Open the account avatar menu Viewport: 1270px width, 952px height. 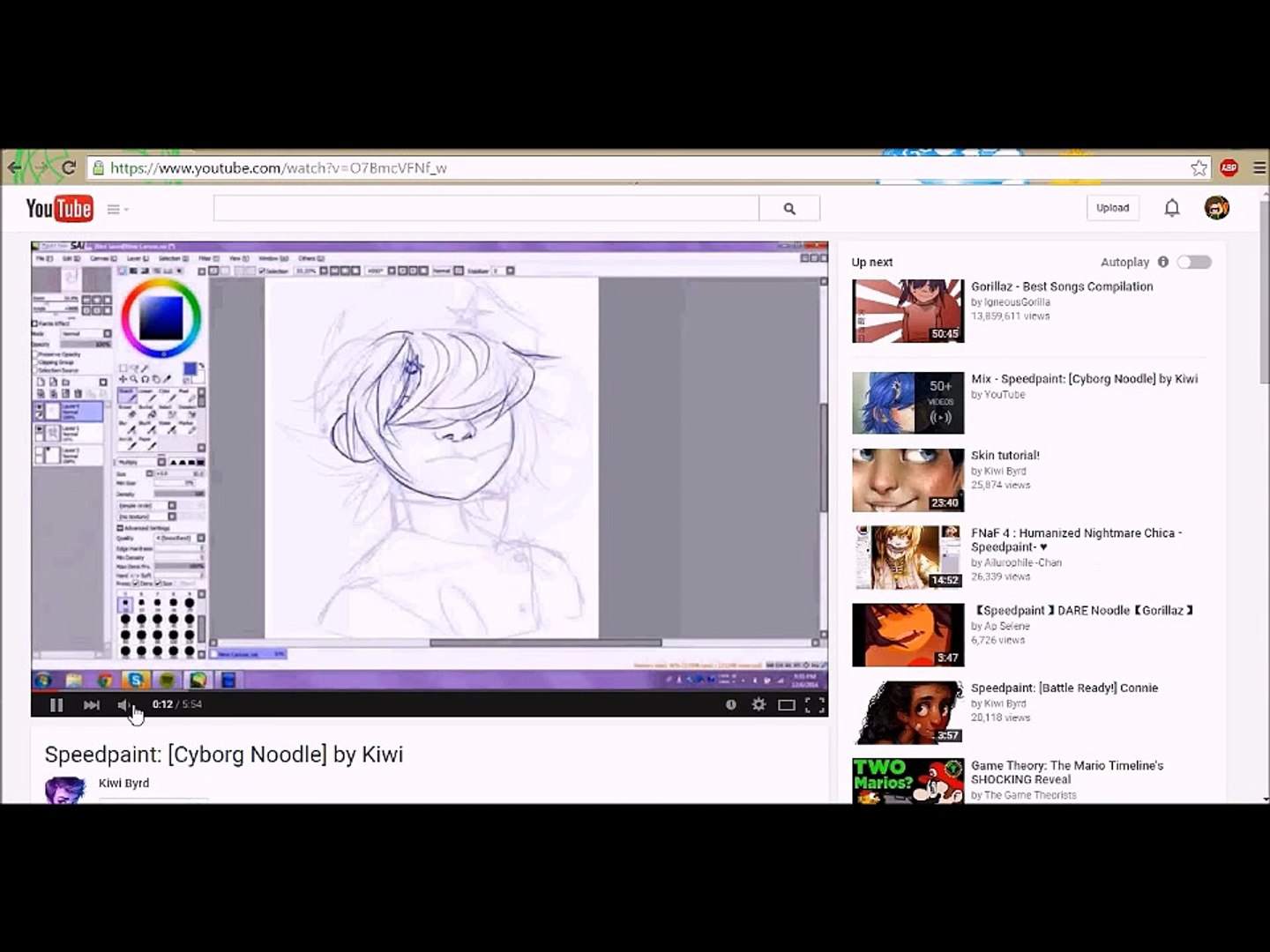[1216, 208]
